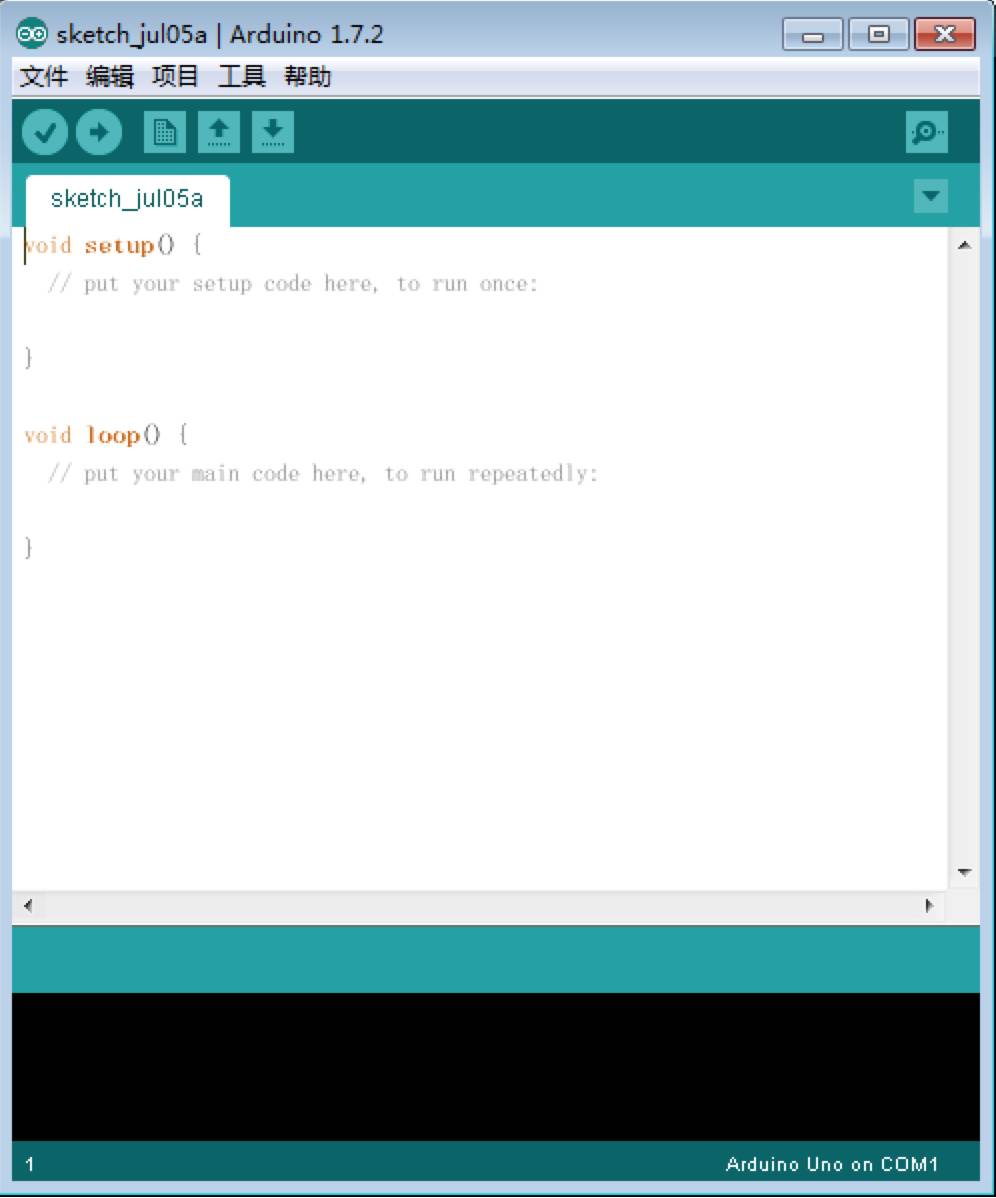The height and width of the screenshot is (1198, 996).
Task: Open the Serial Monitor magnifier icon
Action: point(926,132)
